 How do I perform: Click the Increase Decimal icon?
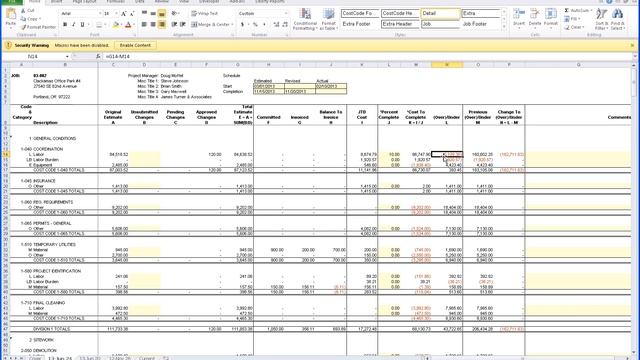tap(276, 25)
